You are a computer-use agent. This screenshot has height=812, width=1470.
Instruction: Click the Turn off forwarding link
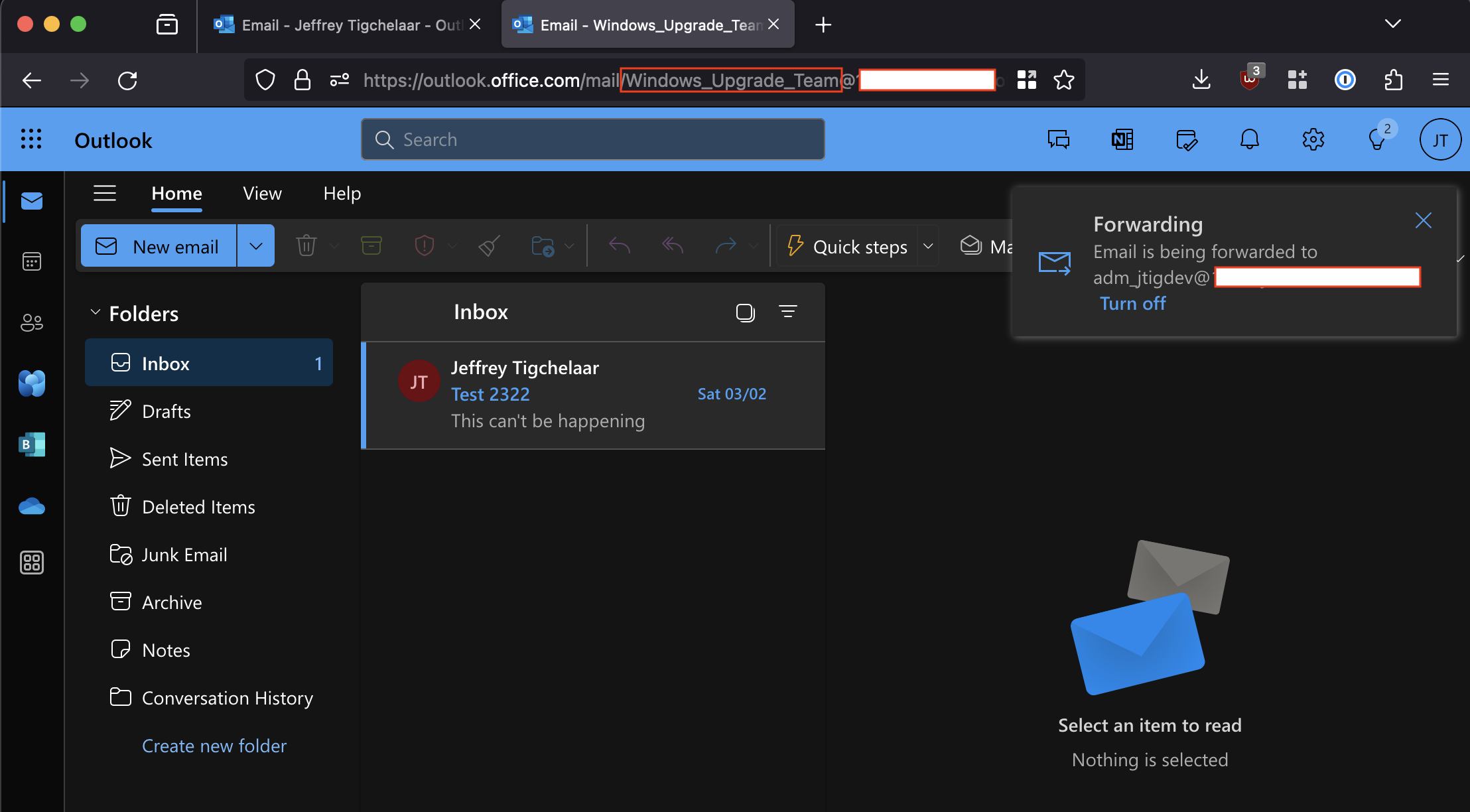(x=1132, y=303)
